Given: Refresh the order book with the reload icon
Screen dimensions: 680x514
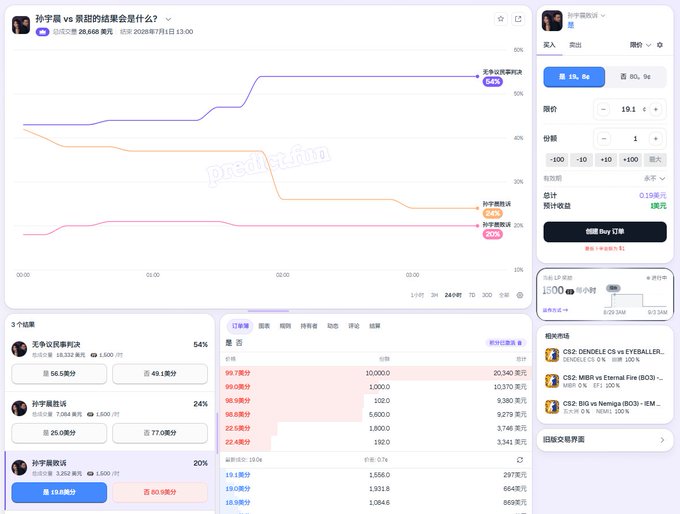Looking at the screenshot, I should (520, 460).
